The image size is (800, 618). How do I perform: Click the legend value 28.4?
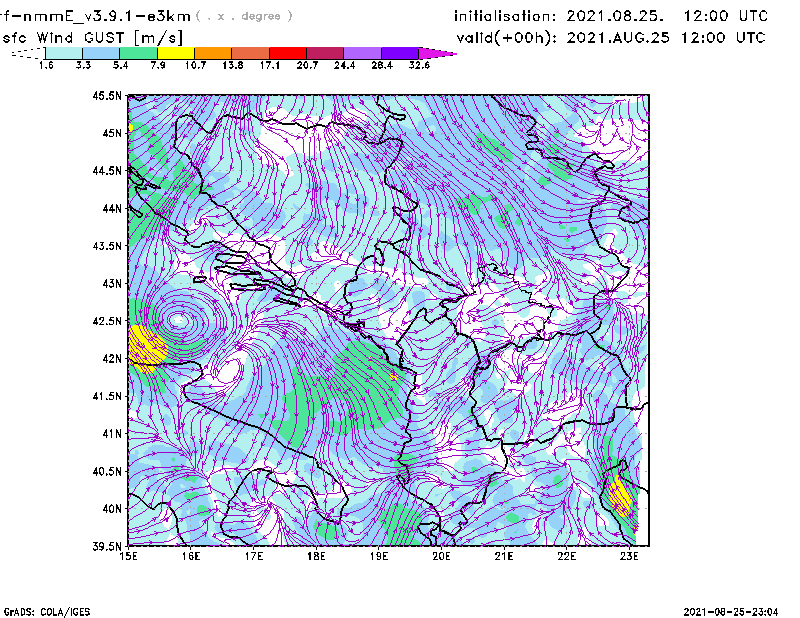[382, 65]
